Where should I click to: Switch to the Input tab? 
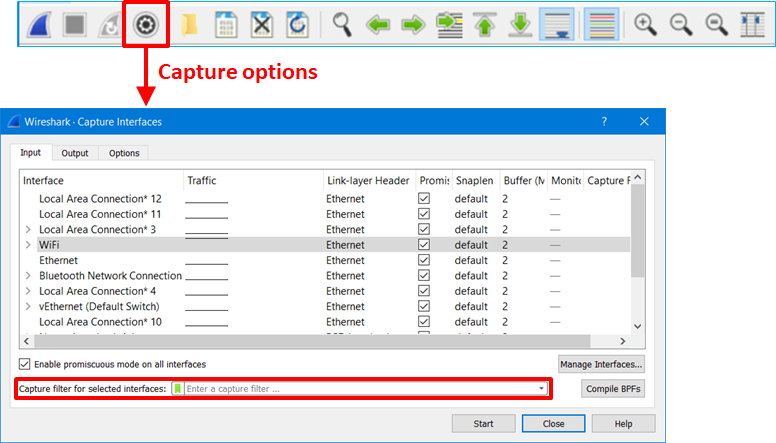point(30,152)
